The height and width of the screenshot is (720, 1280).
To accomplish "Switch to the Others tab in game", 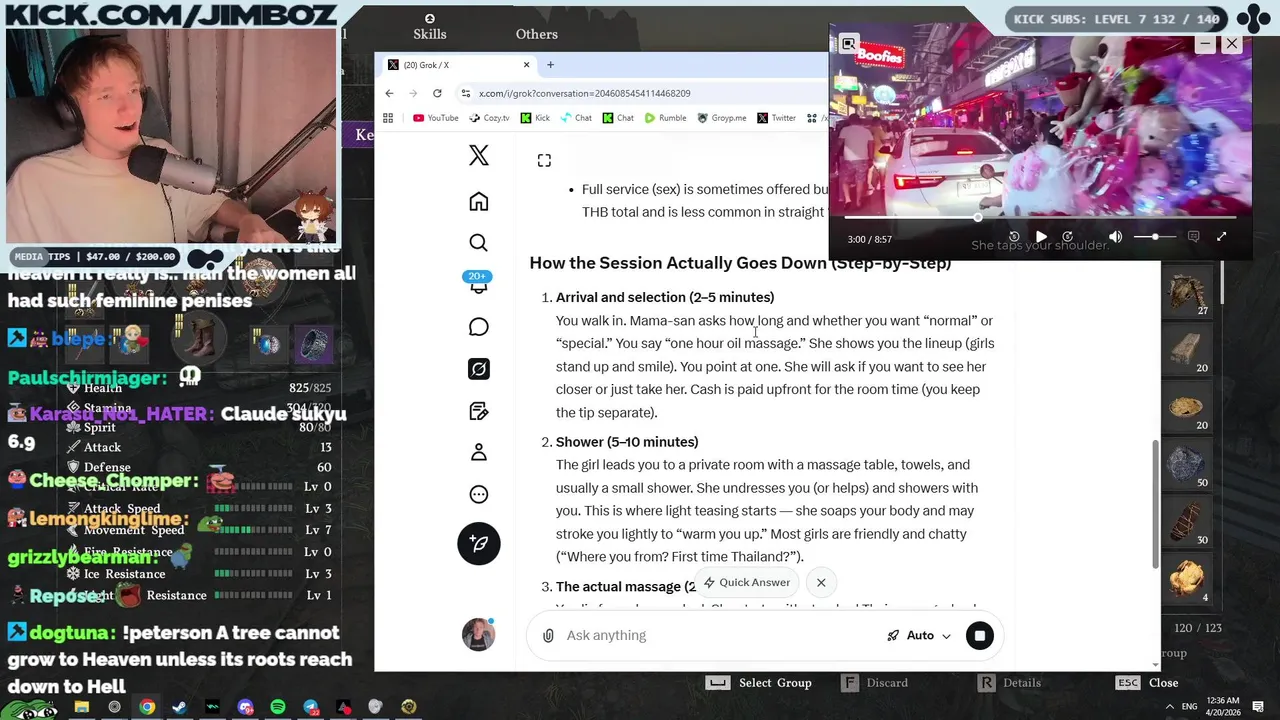I will [x=537, y=34].
